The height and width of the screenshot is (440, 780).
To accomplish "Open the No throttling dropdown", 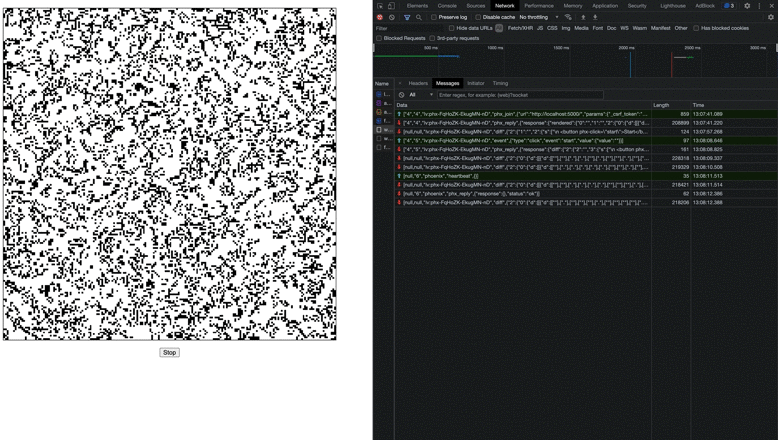I will [539, 17].
